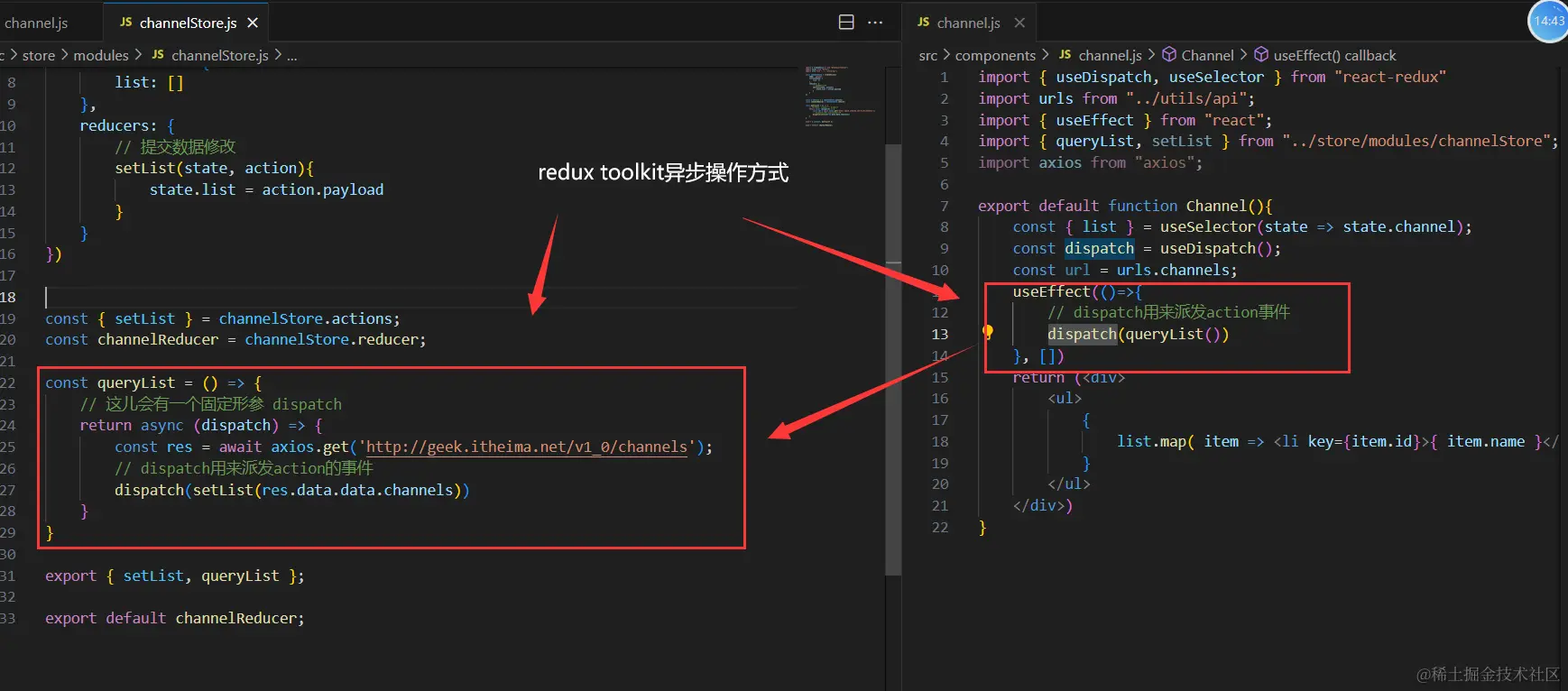Viewport: 1568px width, 691px height.
Task: Click 'dispatch(queryList())' in right editor
Action: (1139, 334)
